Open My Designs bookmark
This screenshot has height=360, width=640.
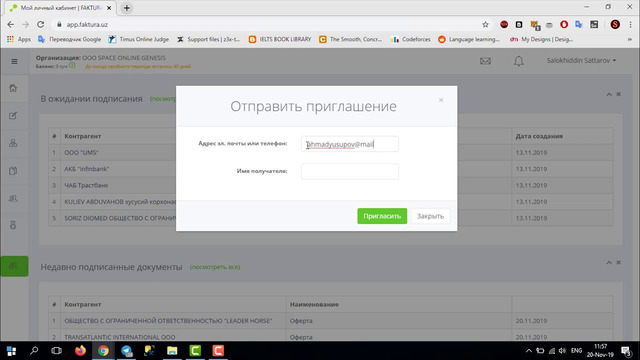coord(541,39)
